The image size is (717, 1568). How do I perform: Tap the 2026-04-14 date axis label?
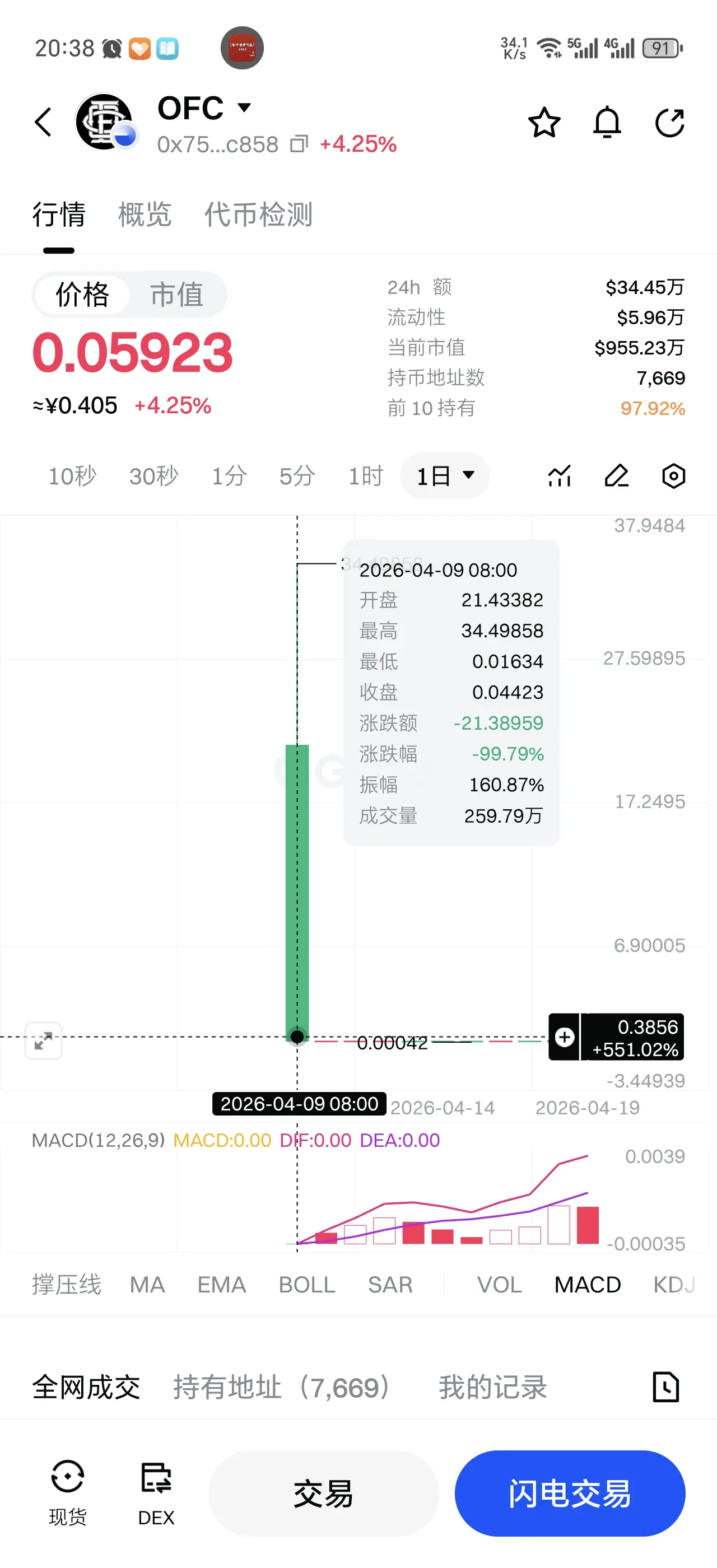click(x=443, y=1107)
